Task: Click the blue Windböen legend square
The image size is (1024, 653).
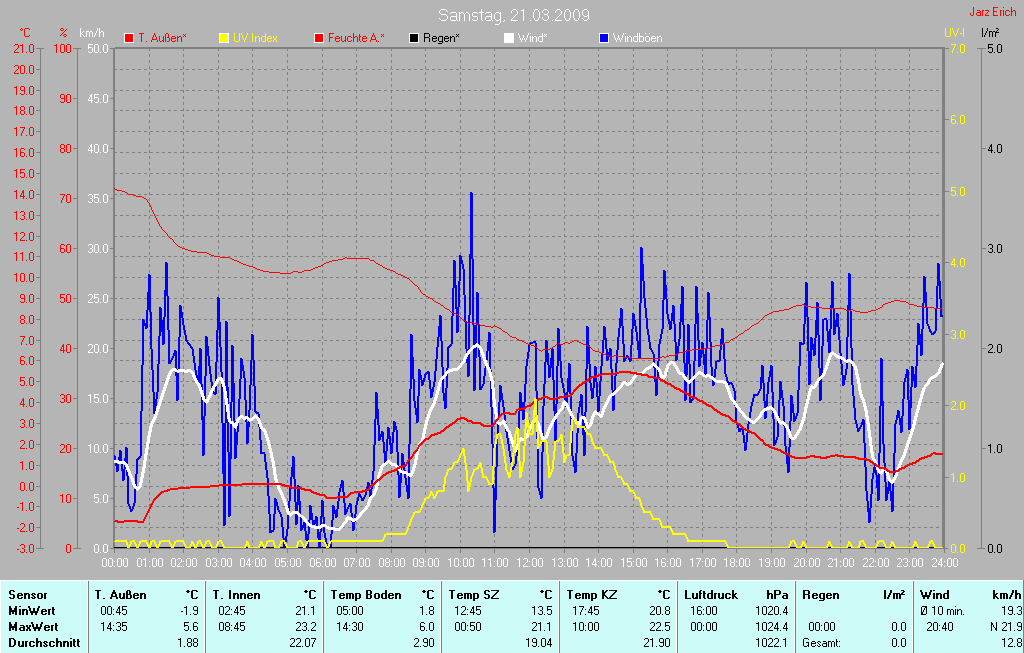Action: pyautogui.click(x=604, y=38)
